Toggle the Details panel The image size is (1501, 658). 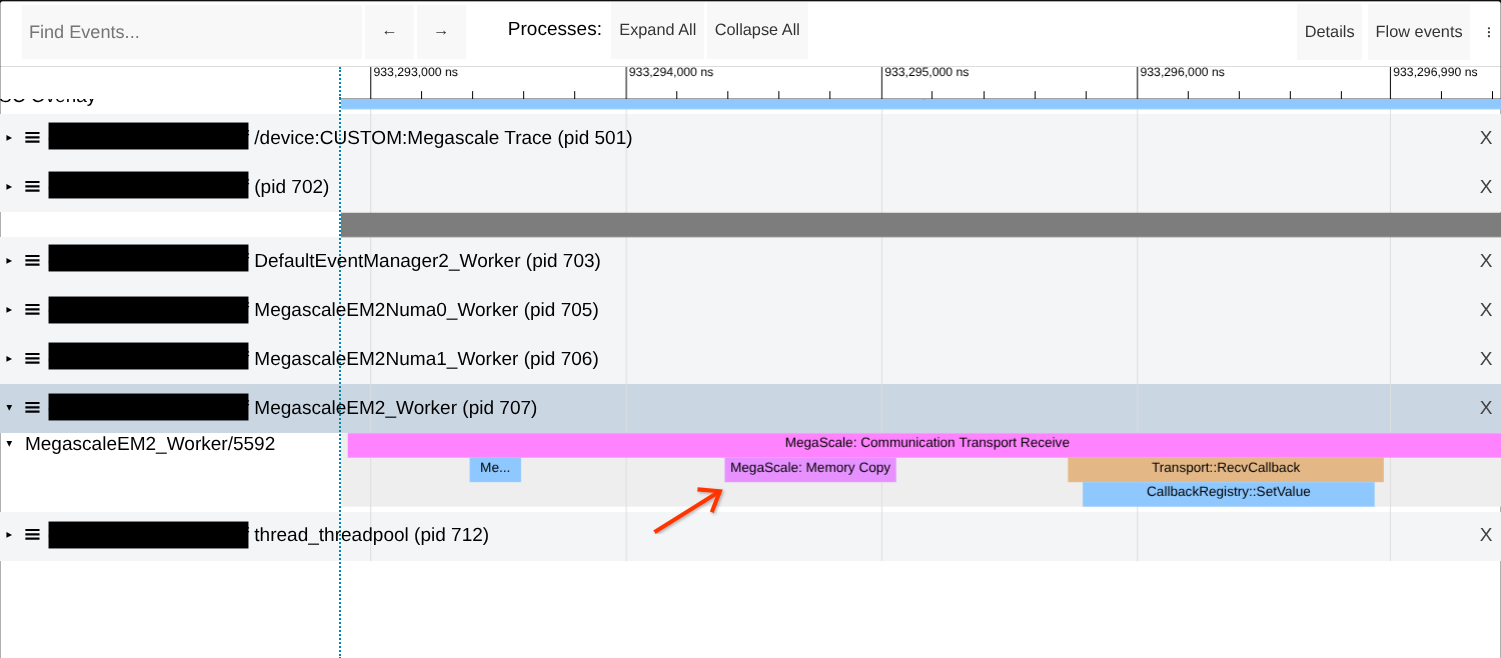(x=1329, y=31)
